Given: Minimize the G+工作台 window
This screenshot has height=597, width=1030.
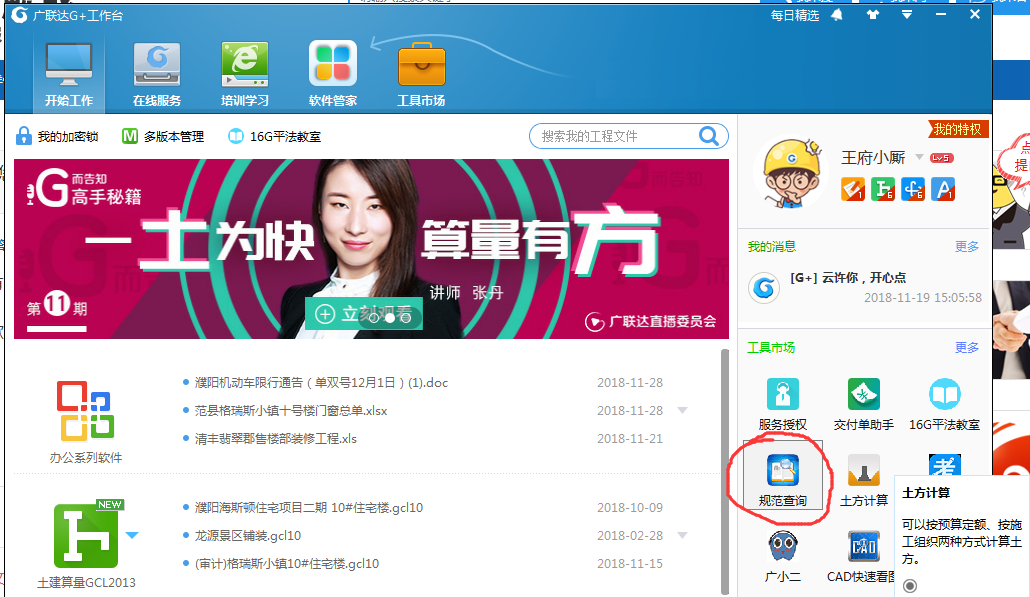Looking at the screenshot, I should point(941,14).
